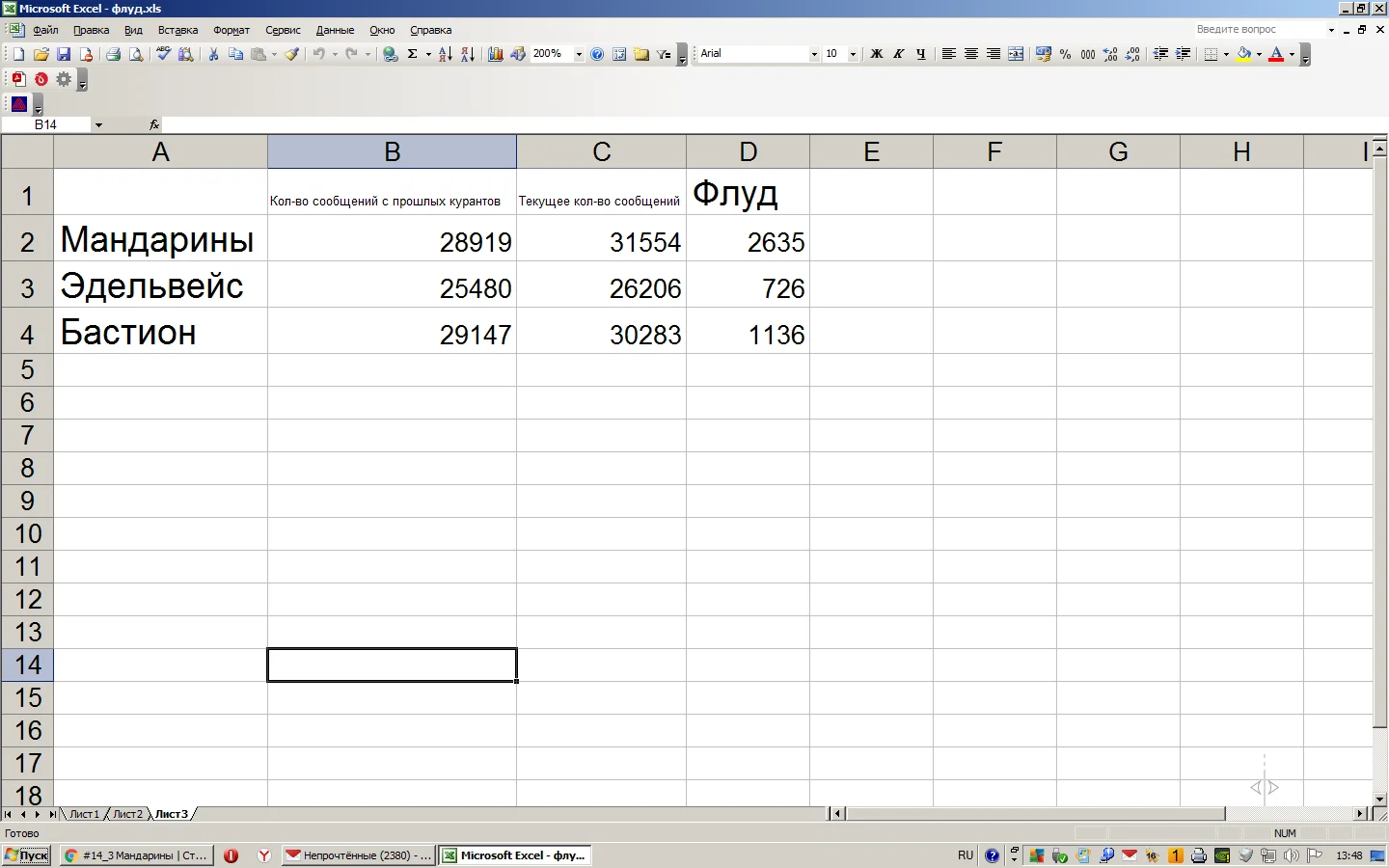Image resolution: width=1389 pixels, height=868 pixels.
Task: Click the Format Painter brush icon
Action: pyautogui.click(x=291, y=54)
